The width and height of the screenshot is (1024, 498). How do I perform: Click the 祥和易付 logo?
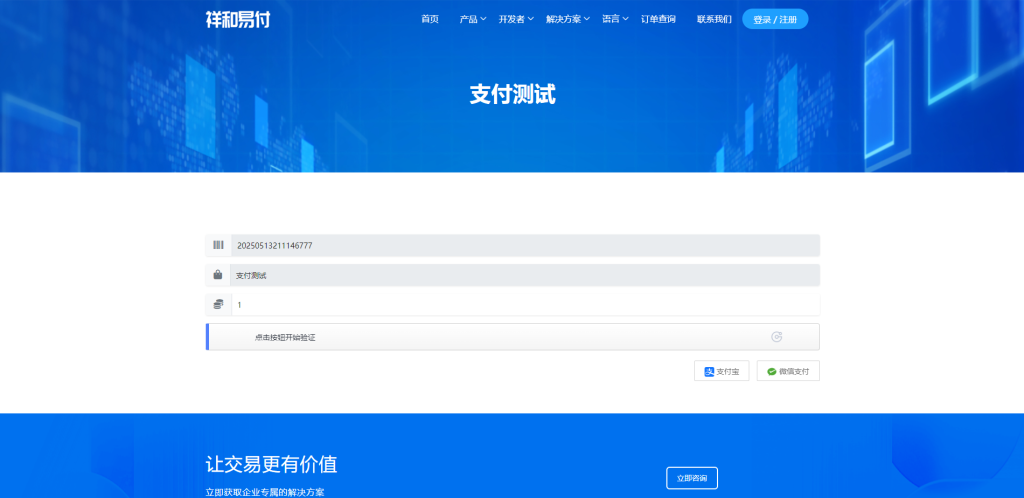tap(238, 19)
